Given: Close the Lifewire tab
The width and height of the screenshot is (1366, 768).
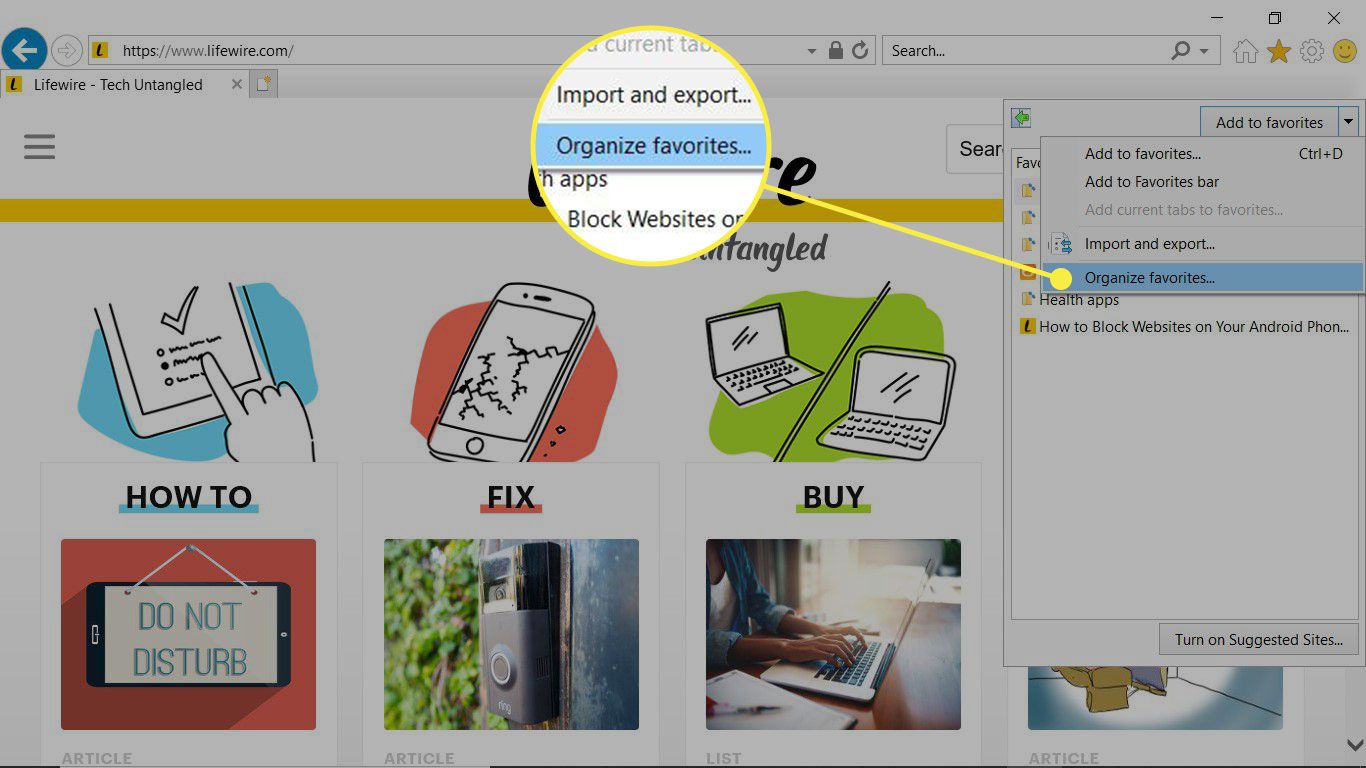Looking at the screenshot, I should (x=237, y=85).
